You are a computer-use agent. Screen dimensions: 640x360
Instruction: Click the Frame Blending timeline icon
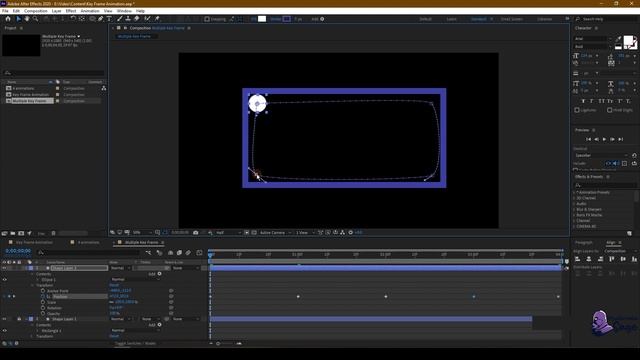point(179,253)
